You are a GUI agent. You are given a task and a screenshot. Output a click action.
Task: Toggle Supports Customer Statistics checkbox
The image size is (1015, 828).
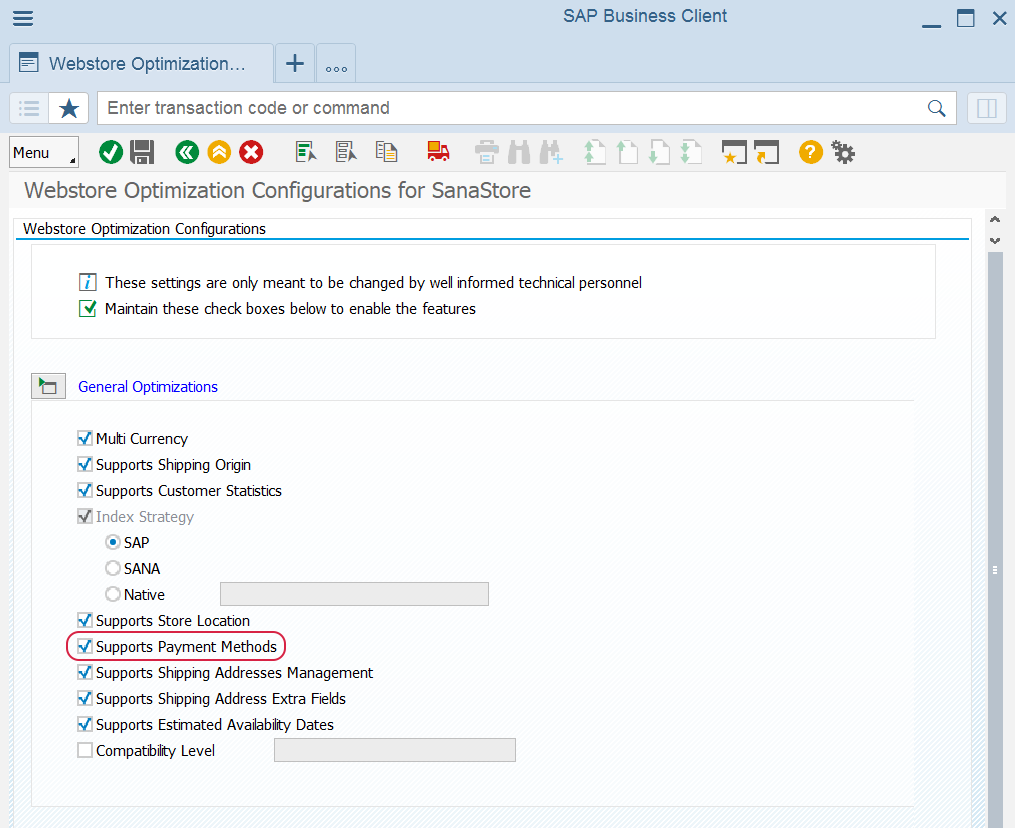pos(85,490)
